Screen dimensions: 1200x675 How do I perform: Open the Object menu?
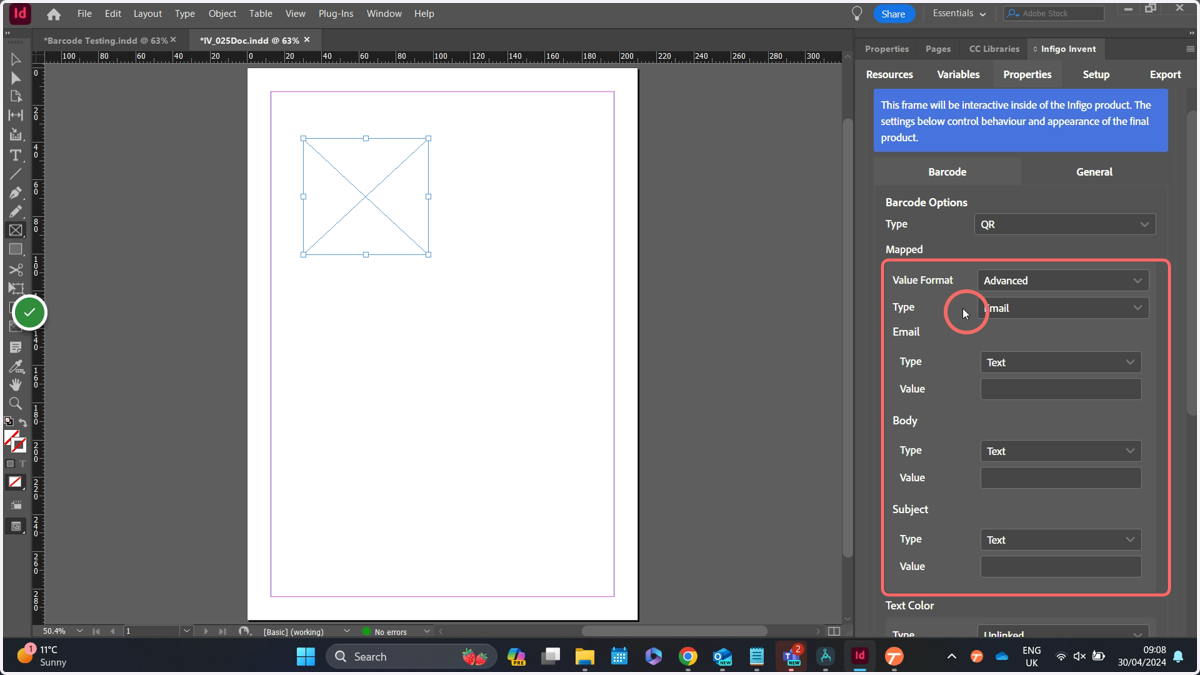click(x=222, y=14)
